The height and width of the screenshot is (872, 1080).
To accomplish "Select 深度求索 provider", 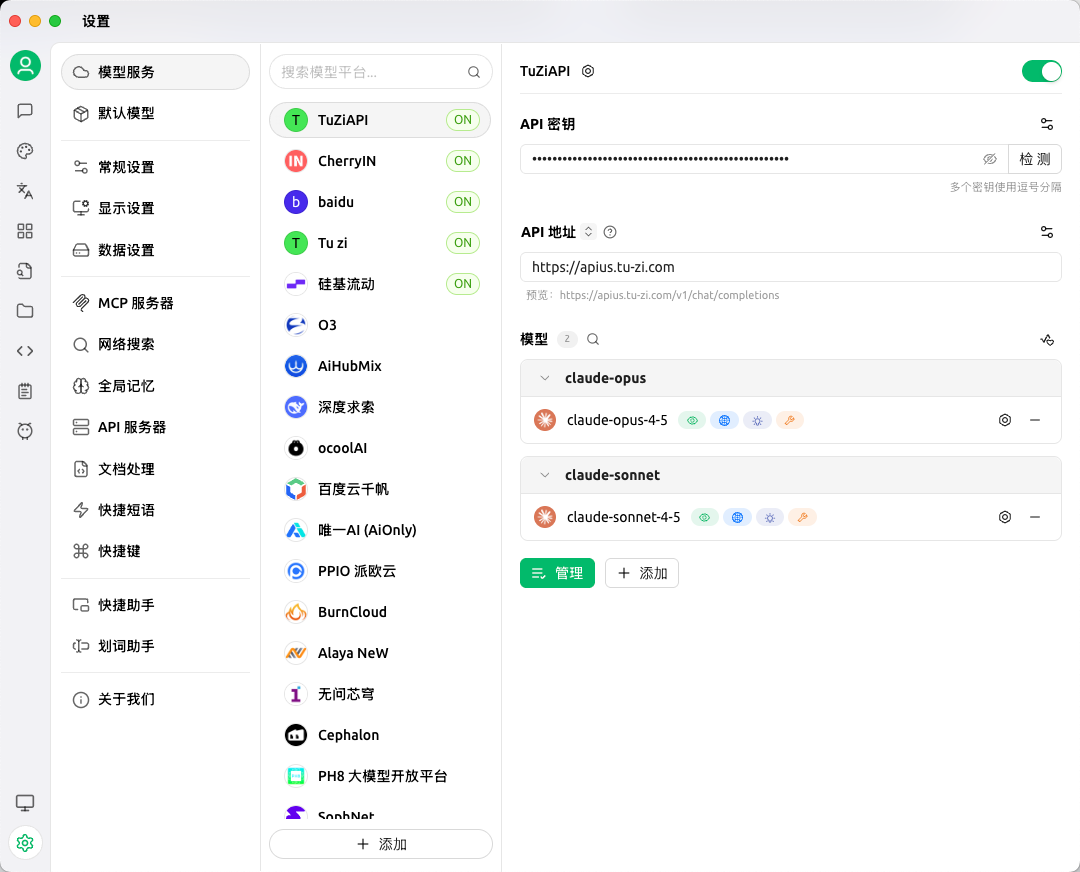I will click(380, 407).
